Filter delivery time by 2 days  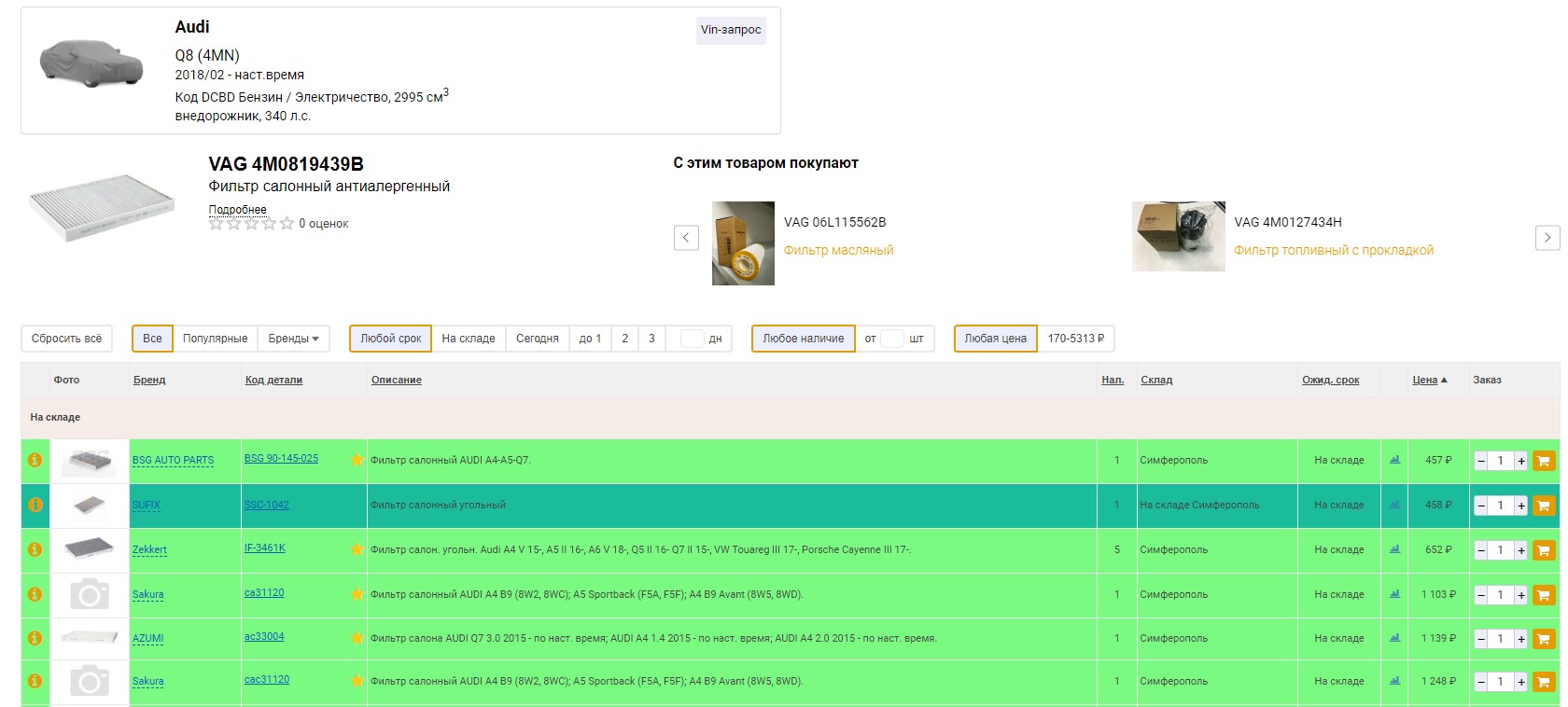[624, 339]
